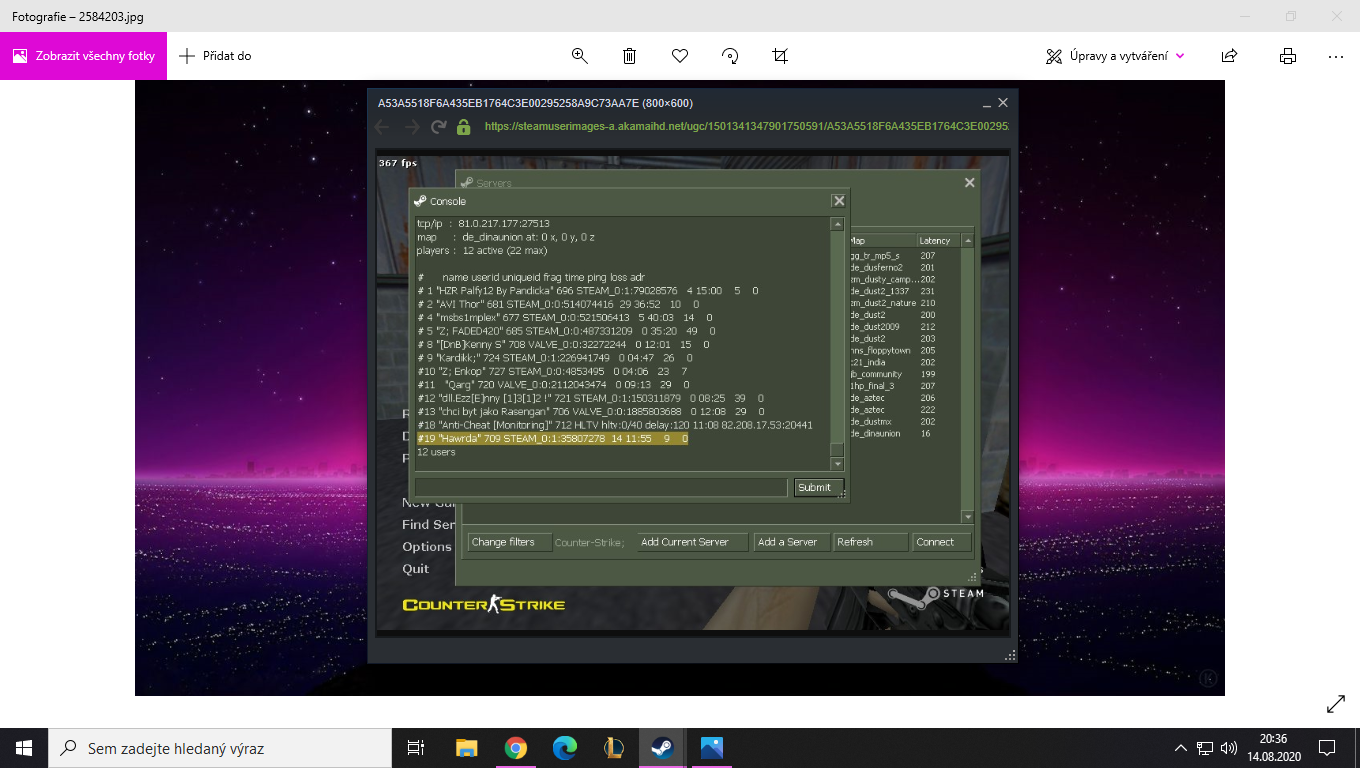Add photo to favorites with heart icon

[680, 56]
